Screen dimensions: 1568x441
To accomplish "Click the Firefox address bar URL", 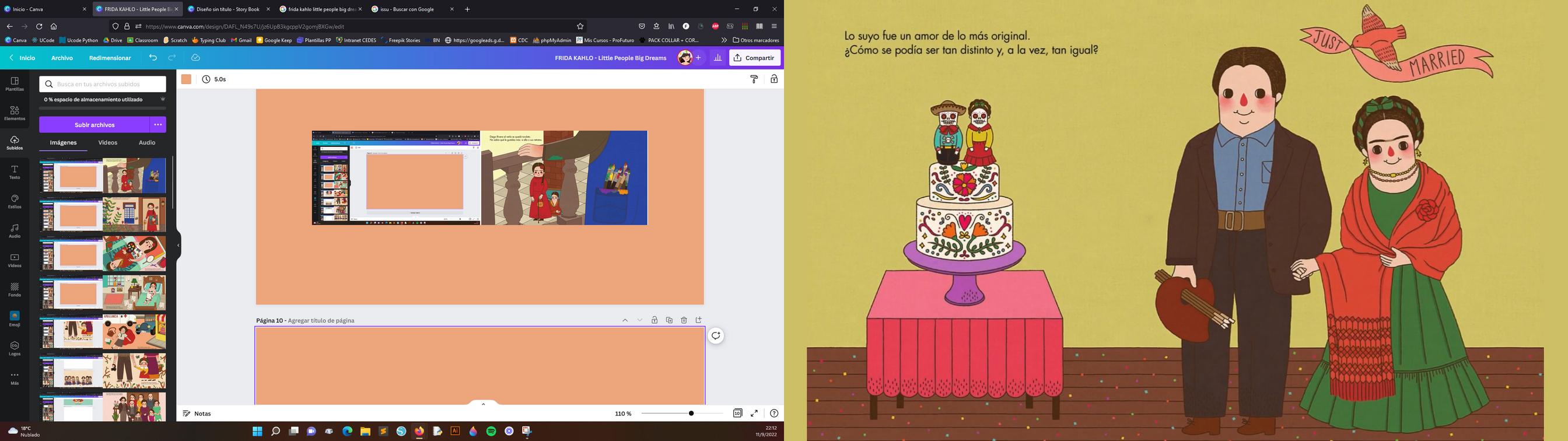I will click(244, 26).
